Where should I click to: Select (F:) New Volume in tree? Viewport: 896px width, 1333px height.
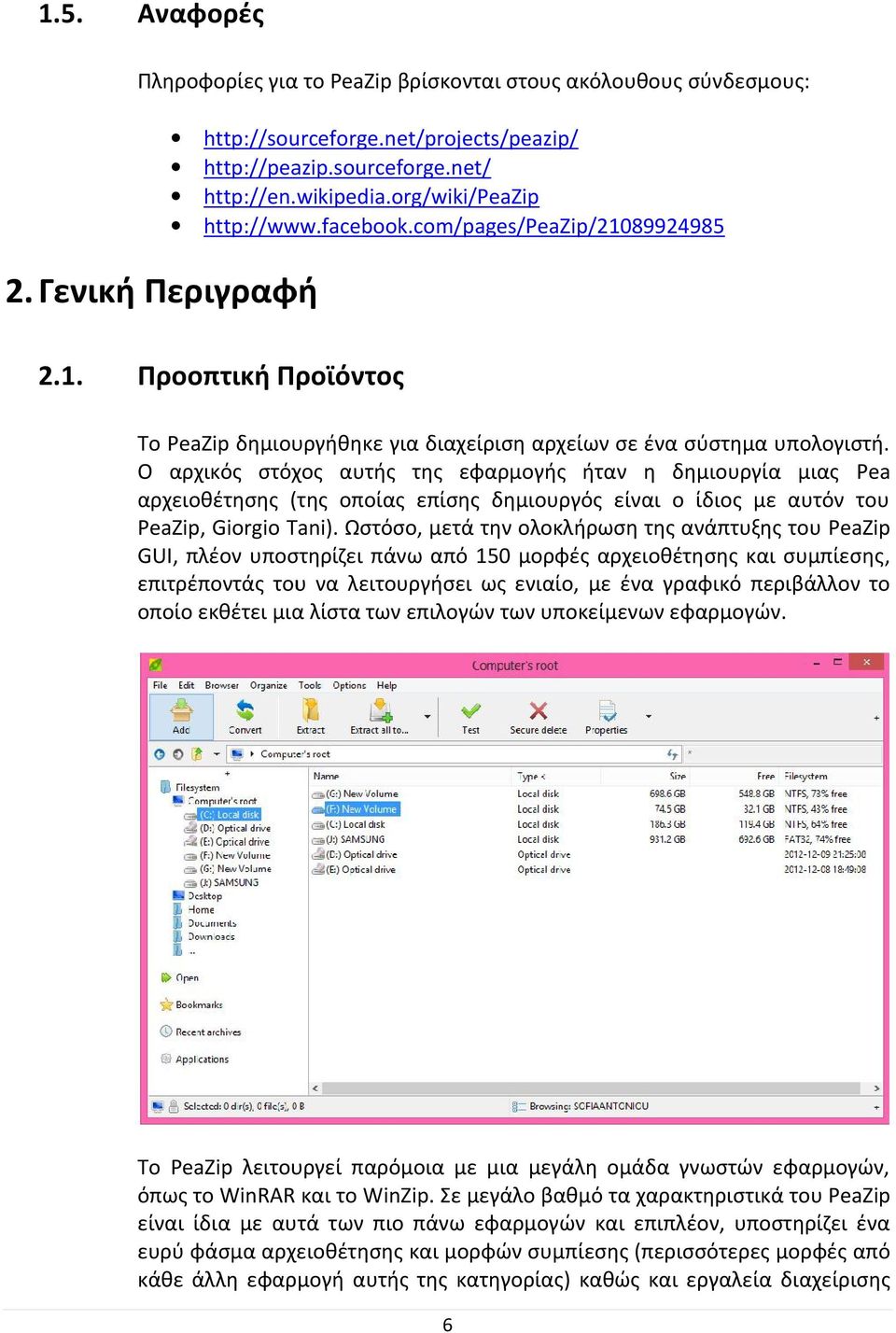[235, 855]
